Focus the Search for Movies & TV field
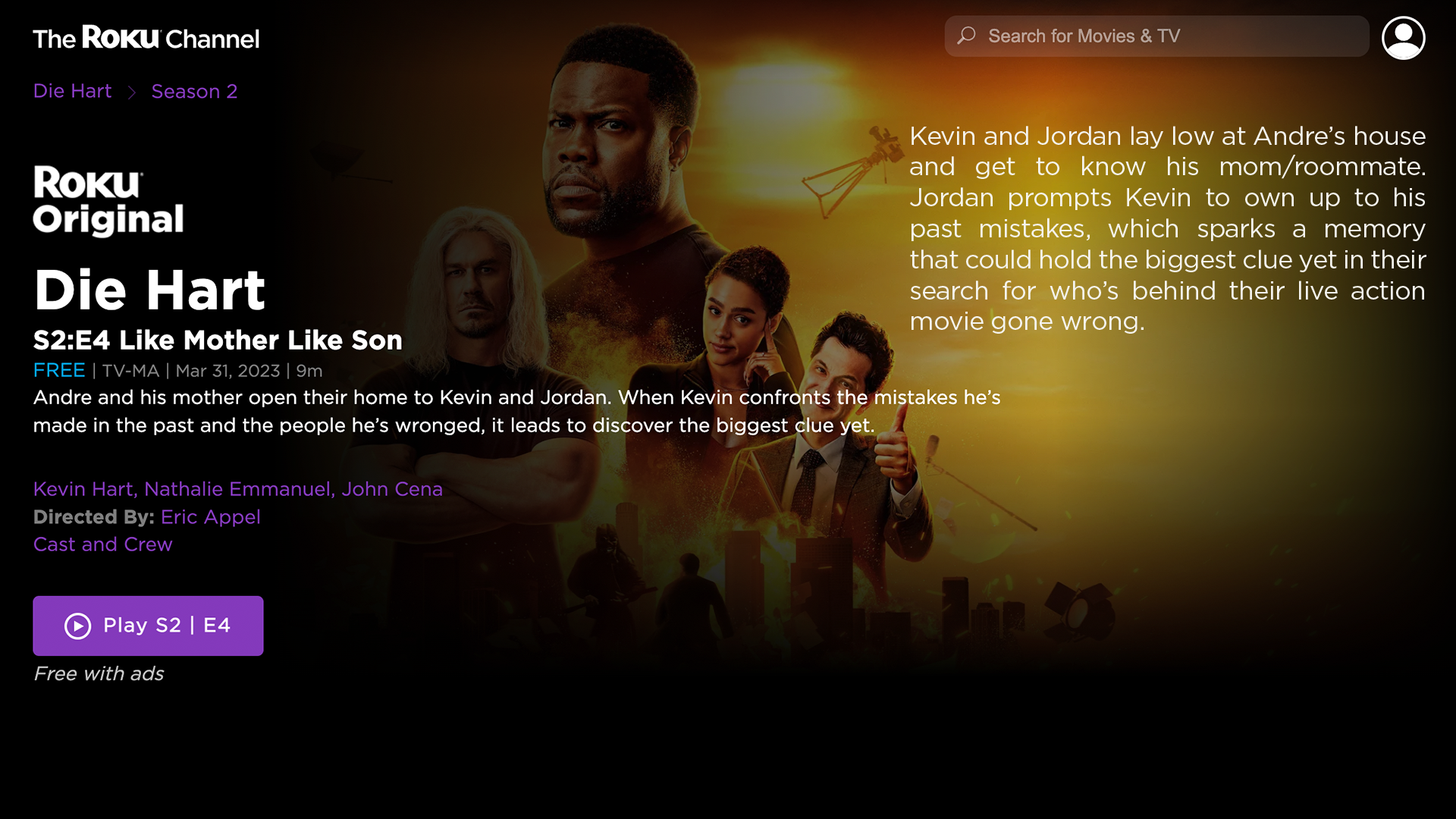 (x=1156, y=36)
